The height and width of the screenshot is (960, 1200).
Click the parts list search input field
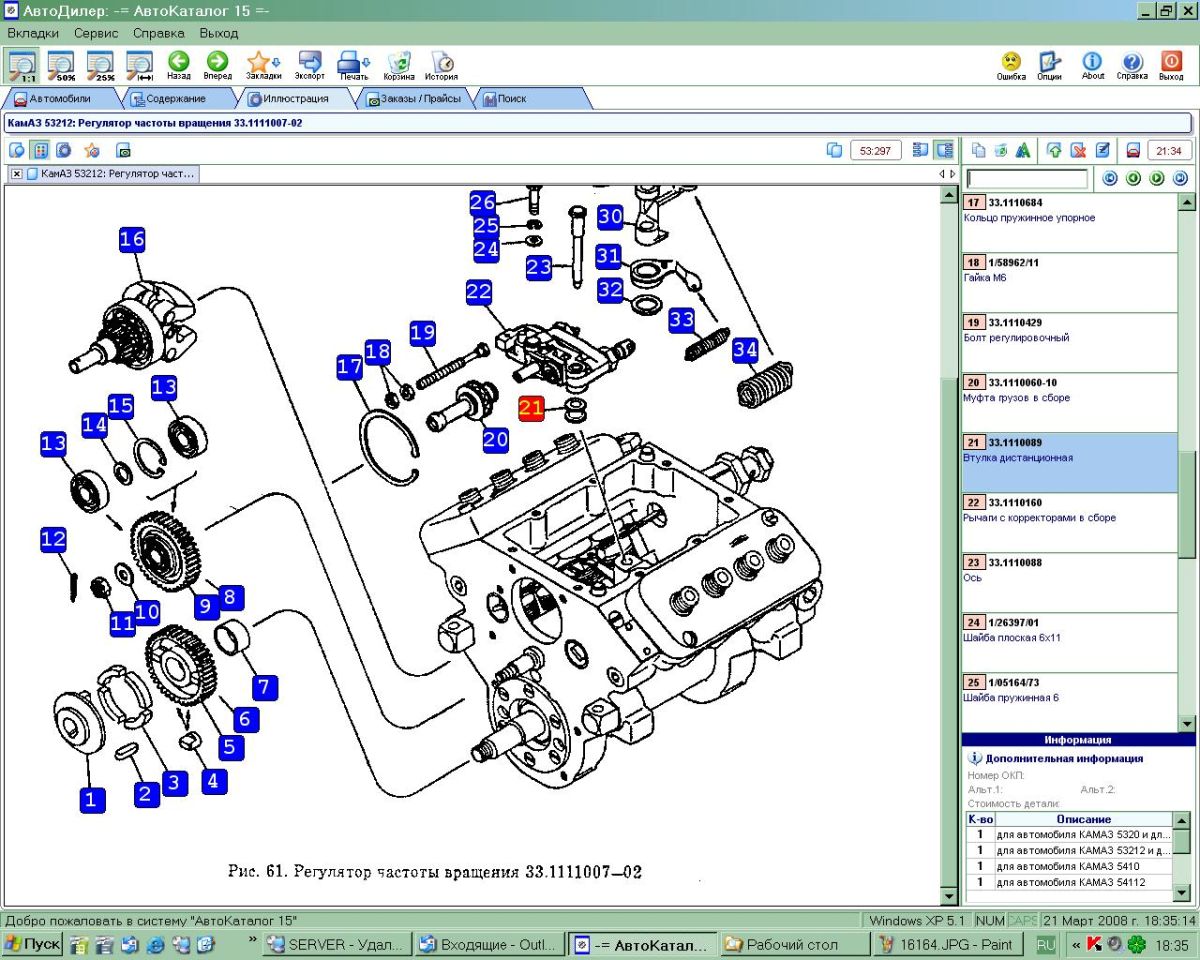(1027, 179)
